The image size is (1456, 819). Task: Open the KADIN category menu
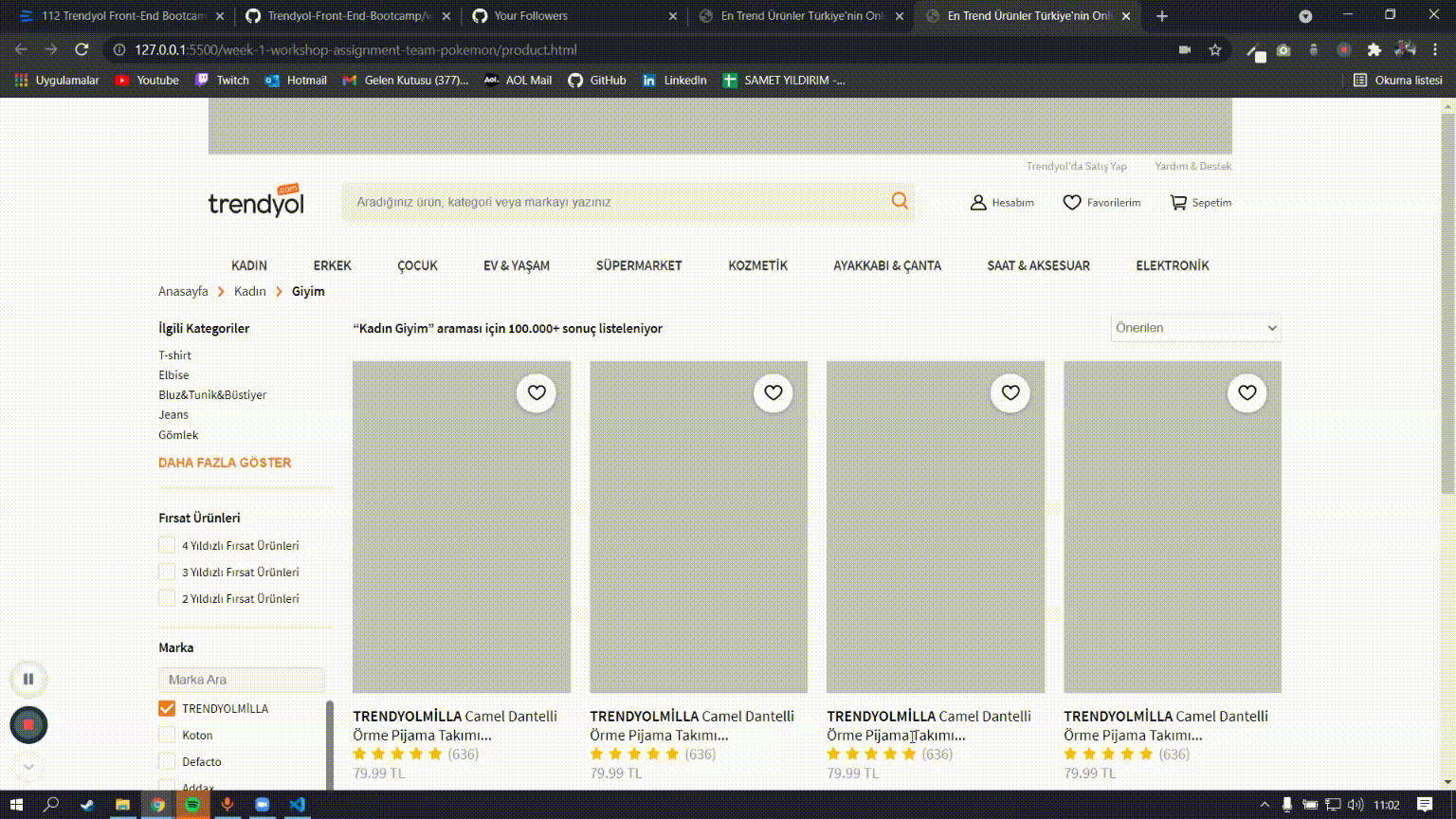pos(249,265)
